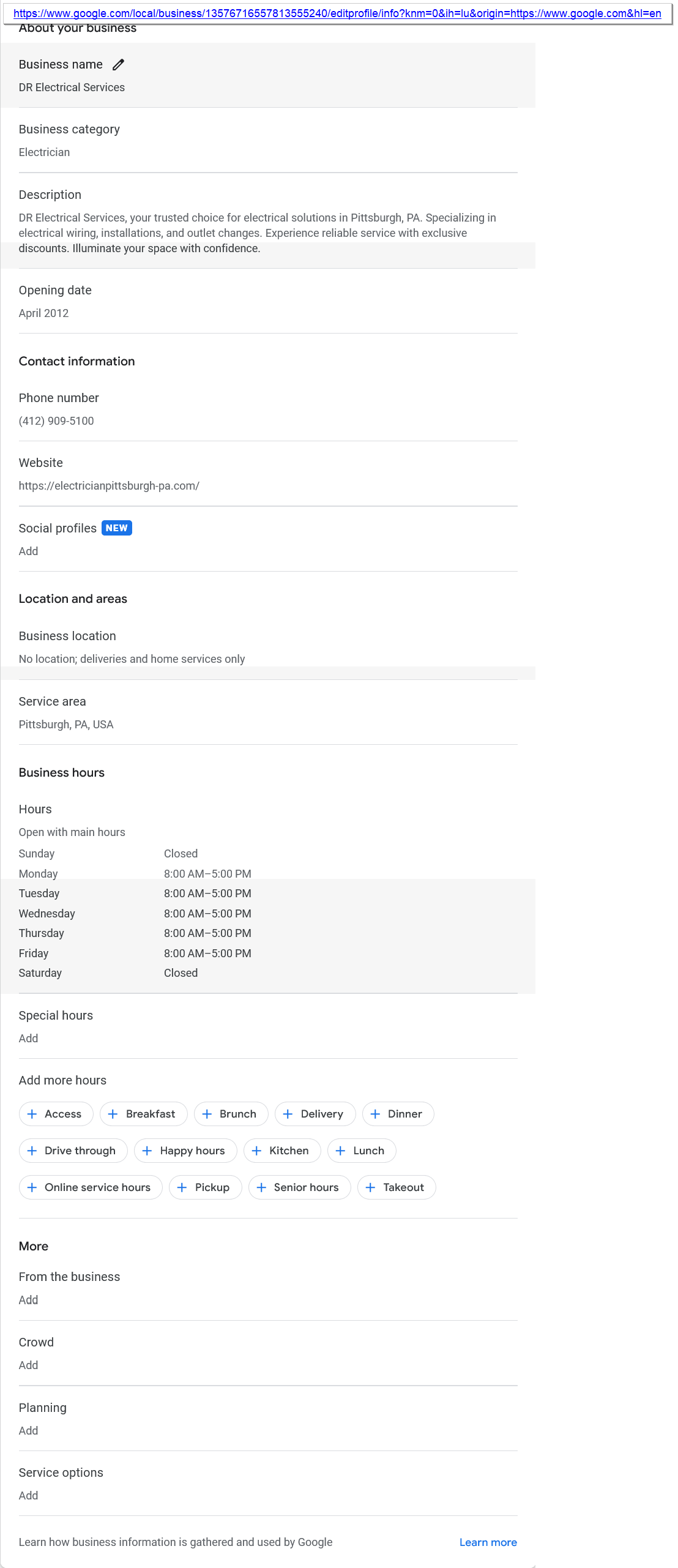Click the plus icon on Breakfast chip
Viewport: 678px width, 1568px height.
click(x=113, y=1114)
